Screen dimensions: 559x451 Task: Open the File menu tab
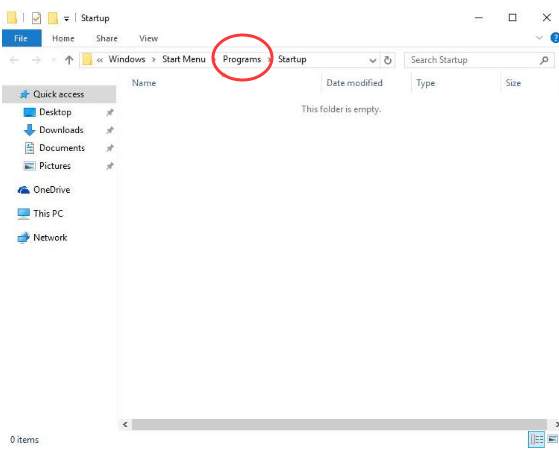coord(21,38)
